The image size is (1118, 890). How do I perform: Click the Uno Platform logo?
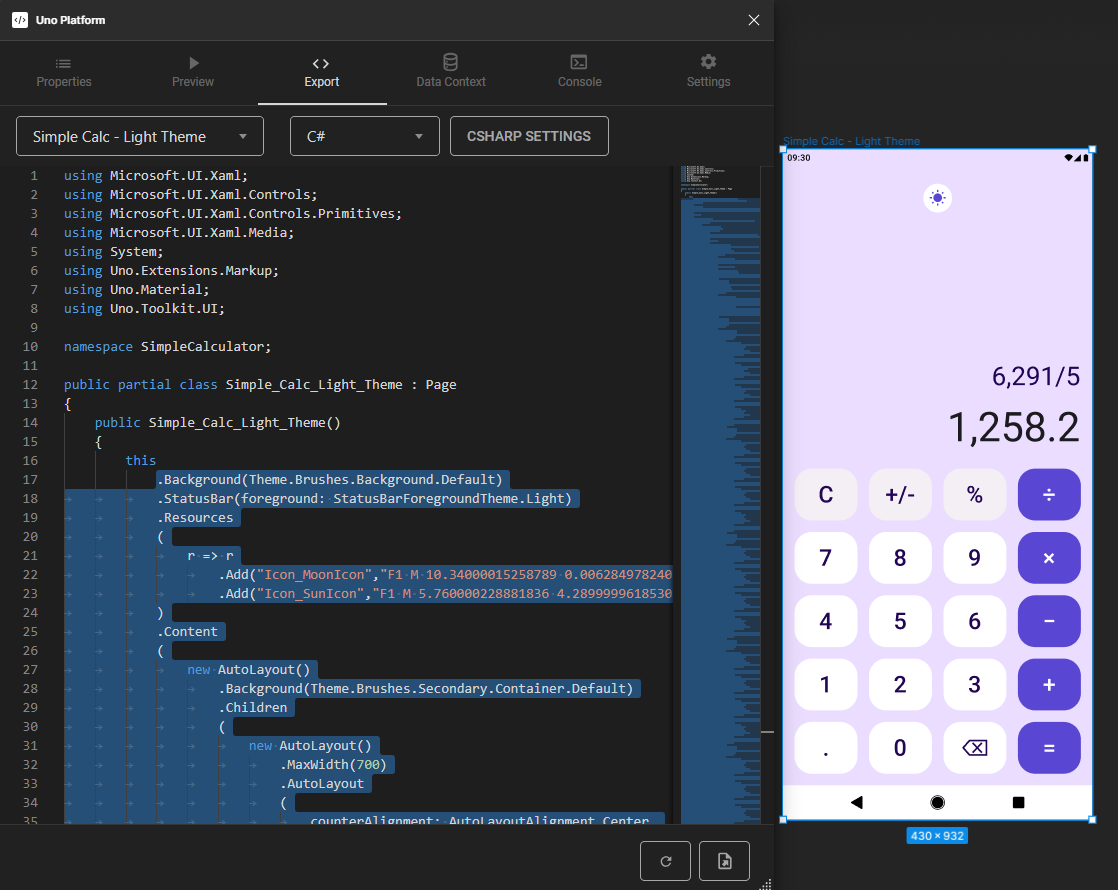point(19,19)
